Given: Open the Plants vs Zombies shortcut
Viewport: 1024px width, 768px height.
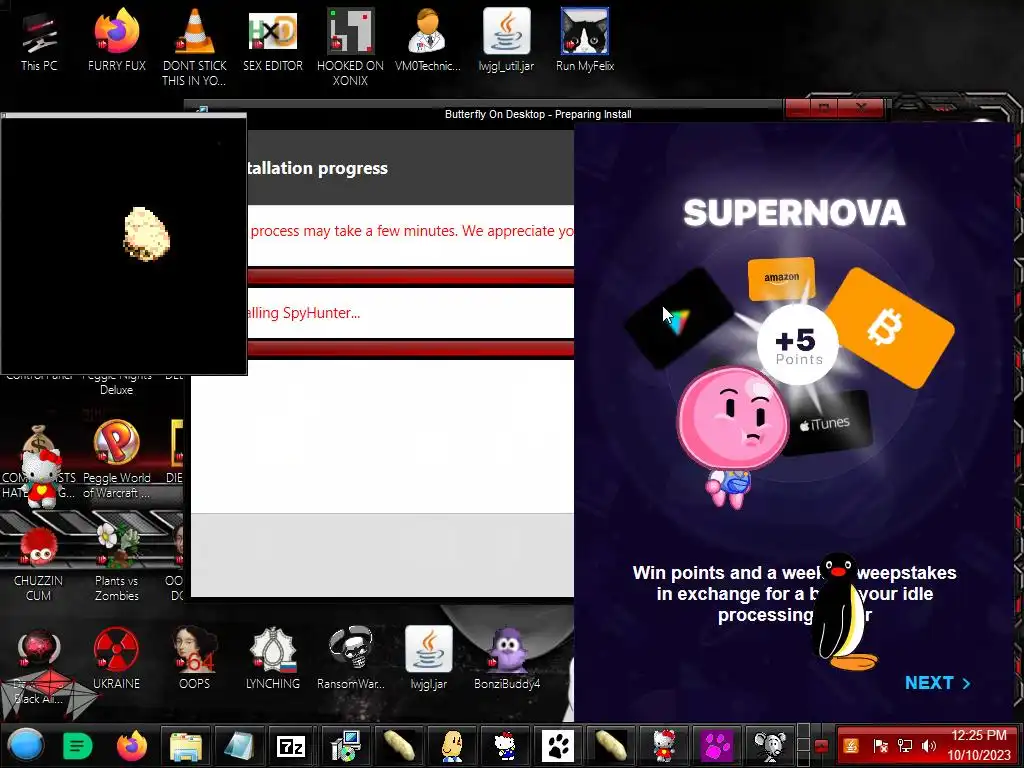Looking at the screenshot, I should click(x=116, y=563).
